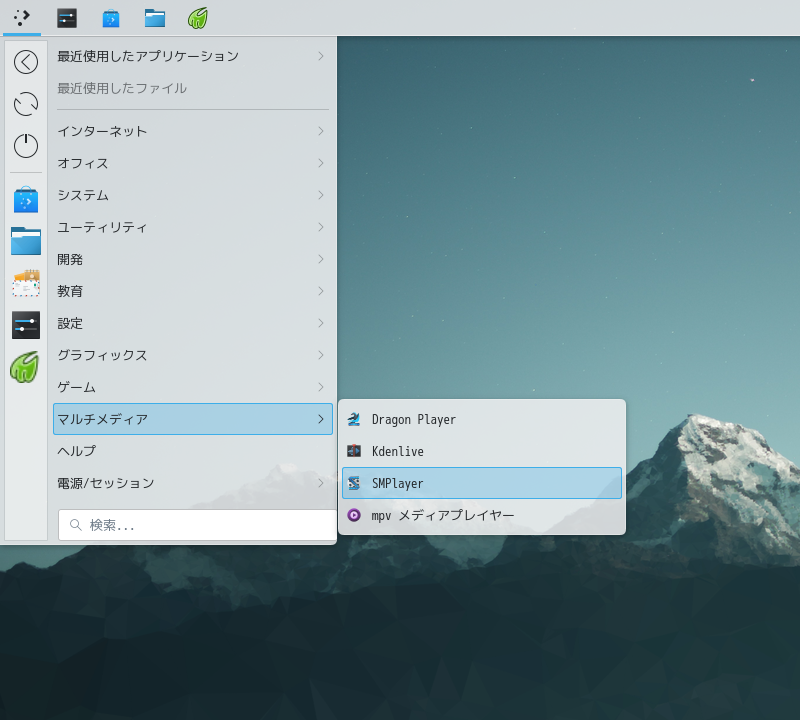Expand arrow beside ユーティリティ
Screen dimensions: 800x720
tap(321, 227)
